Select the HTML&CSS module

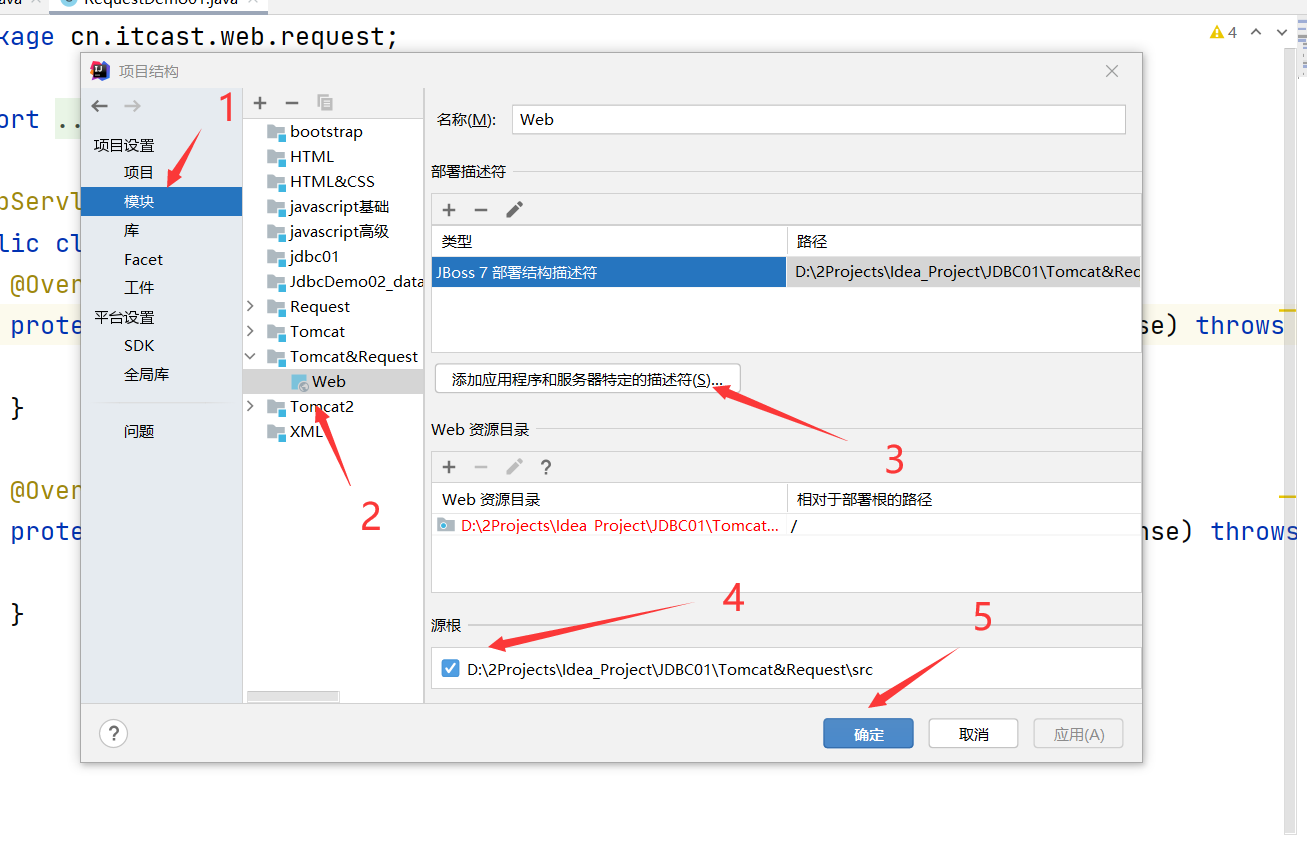332,181
